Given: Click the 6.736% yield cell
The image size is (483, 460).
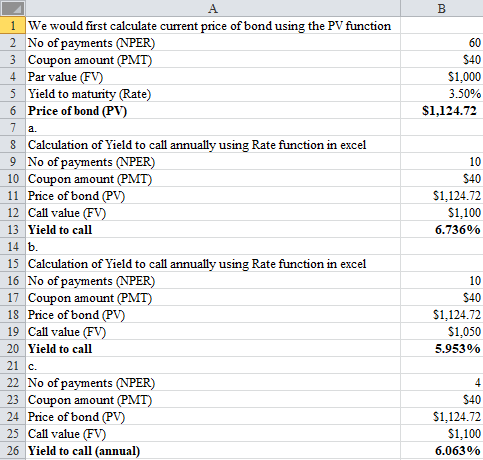Looking at the screenshot, I should (x=442, y=229).
